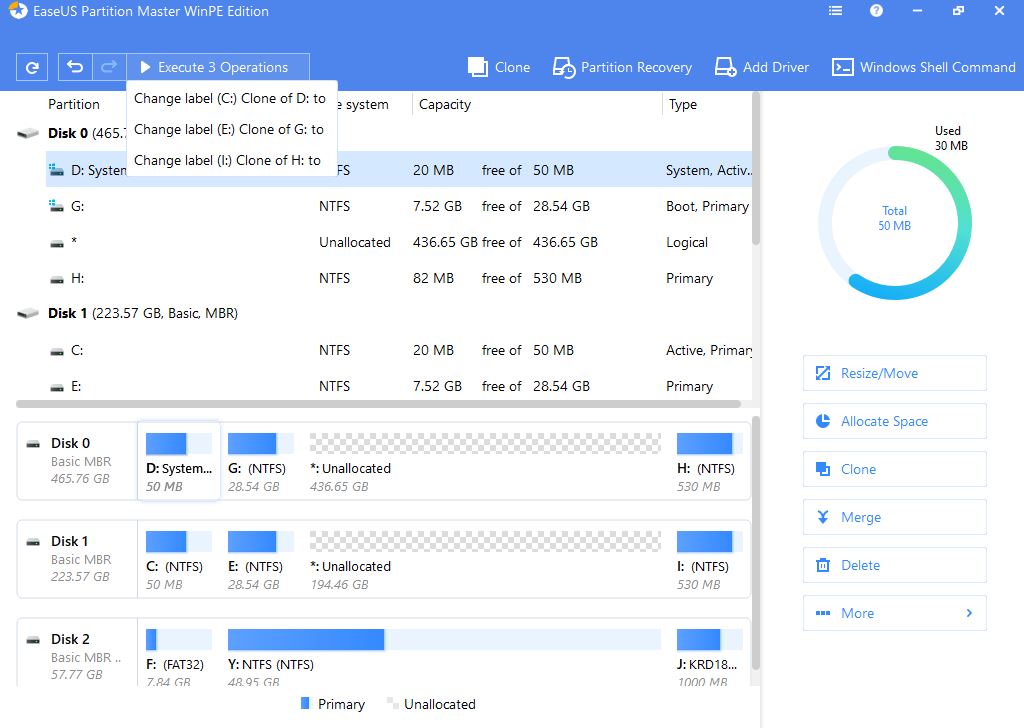Screen dimensions: 1024x728
Task: Open the Clone tool in top toolbar
Action: click(x=499, y=68)
